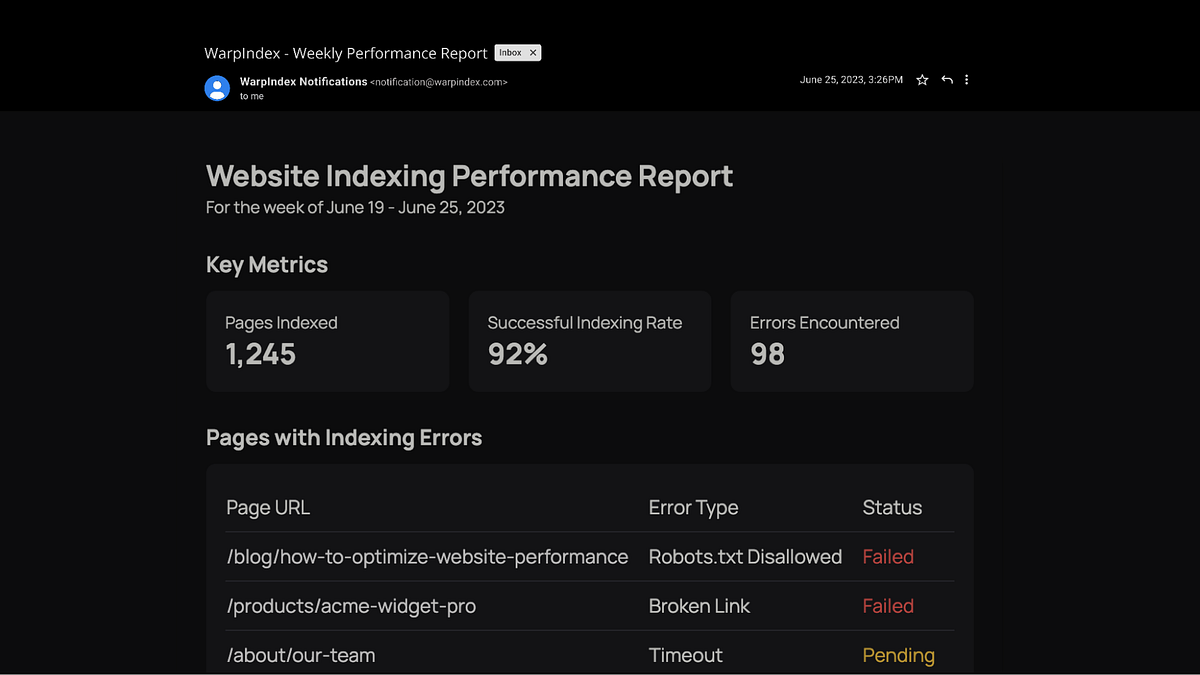The height and width of the screenshot is (675, 1200).
Task: Click the Website Indexing Performance Report title
Action: tap(469, 176)
